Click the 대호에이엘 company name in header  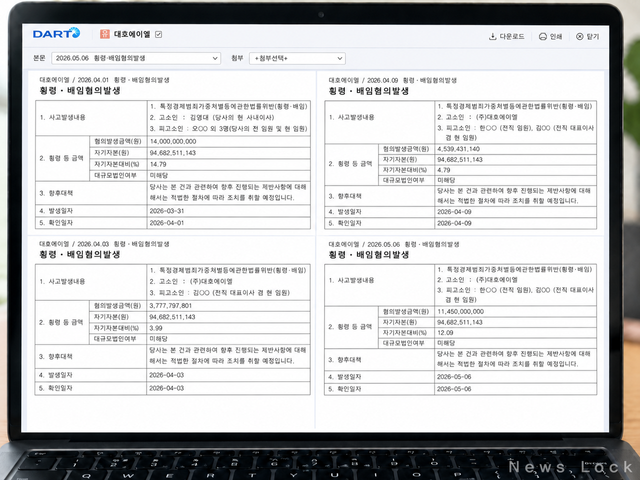(132, 34)
